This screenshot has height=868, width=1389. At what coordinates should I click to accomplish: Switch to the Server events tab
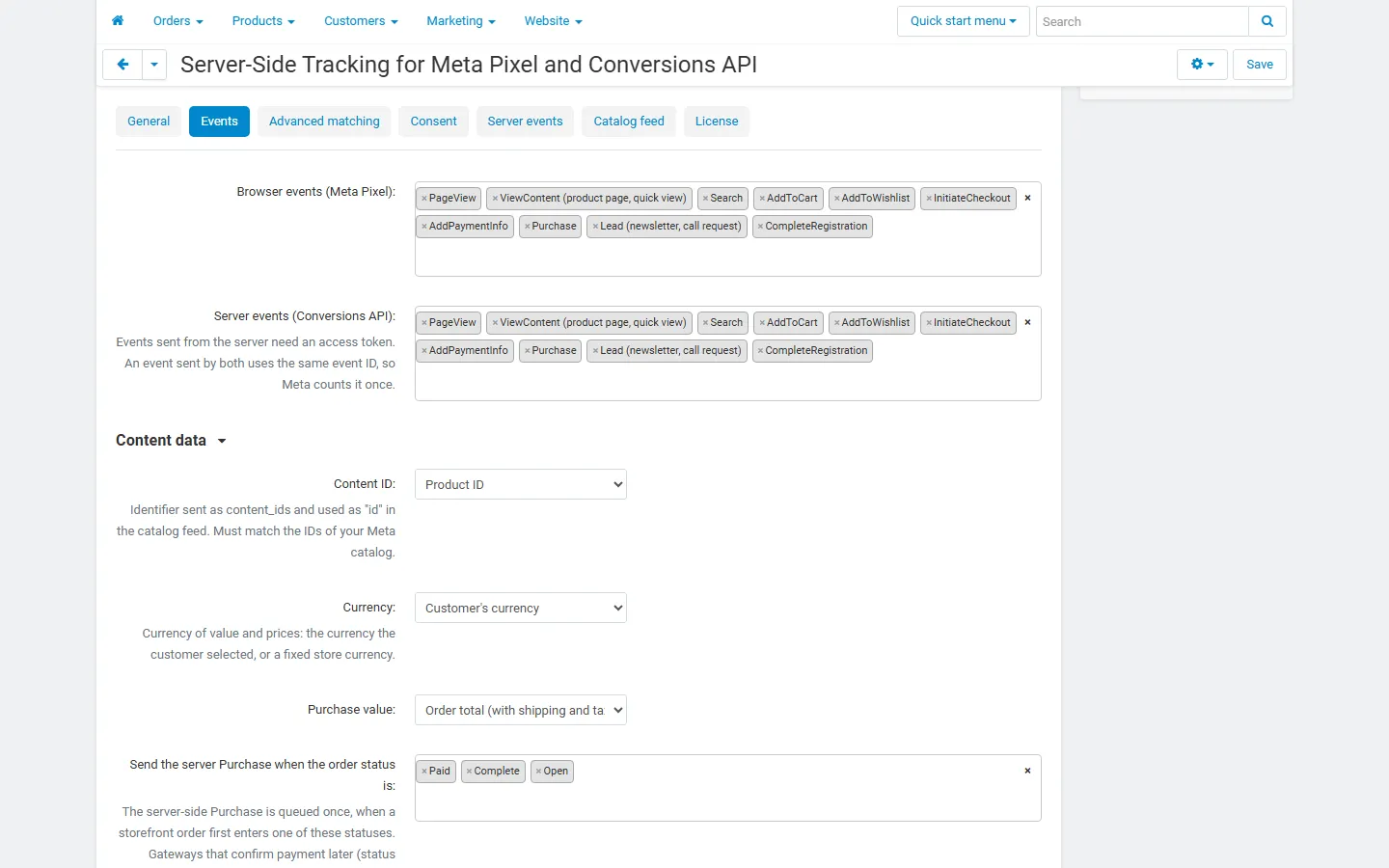(x=526, y=122)
